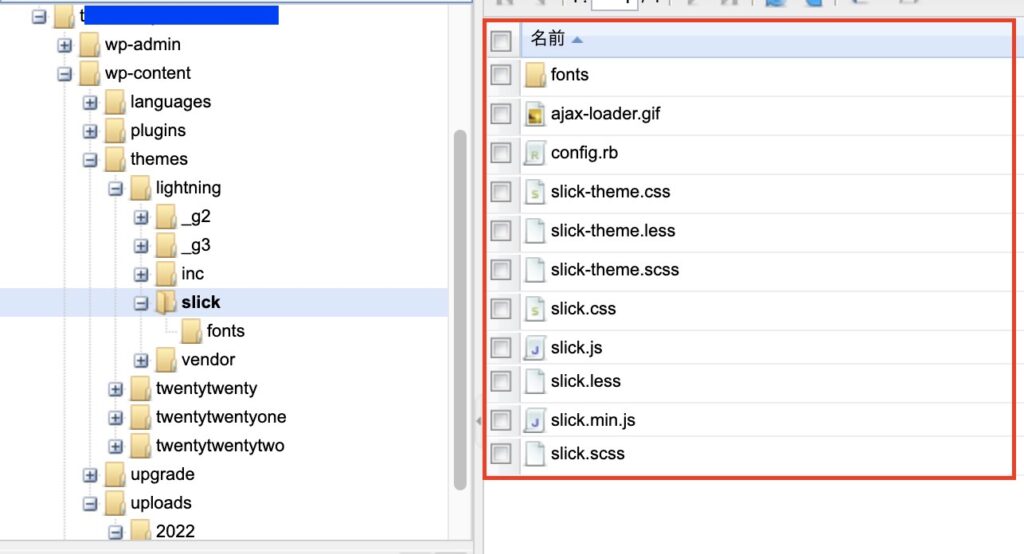This screenshot has height=554, width=1024.
Task: Collapse the uploads tree node
Action: 90,504
